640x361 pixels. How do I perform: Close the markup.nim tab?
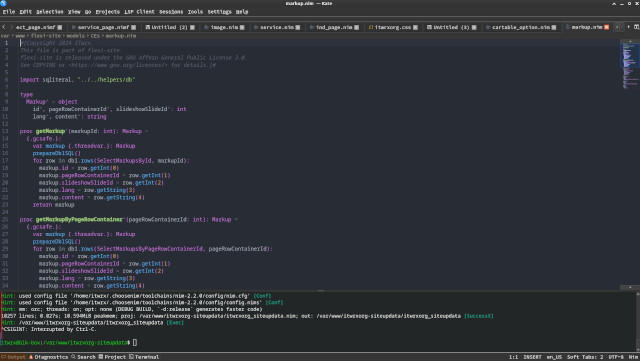click(x=606, y=27)
